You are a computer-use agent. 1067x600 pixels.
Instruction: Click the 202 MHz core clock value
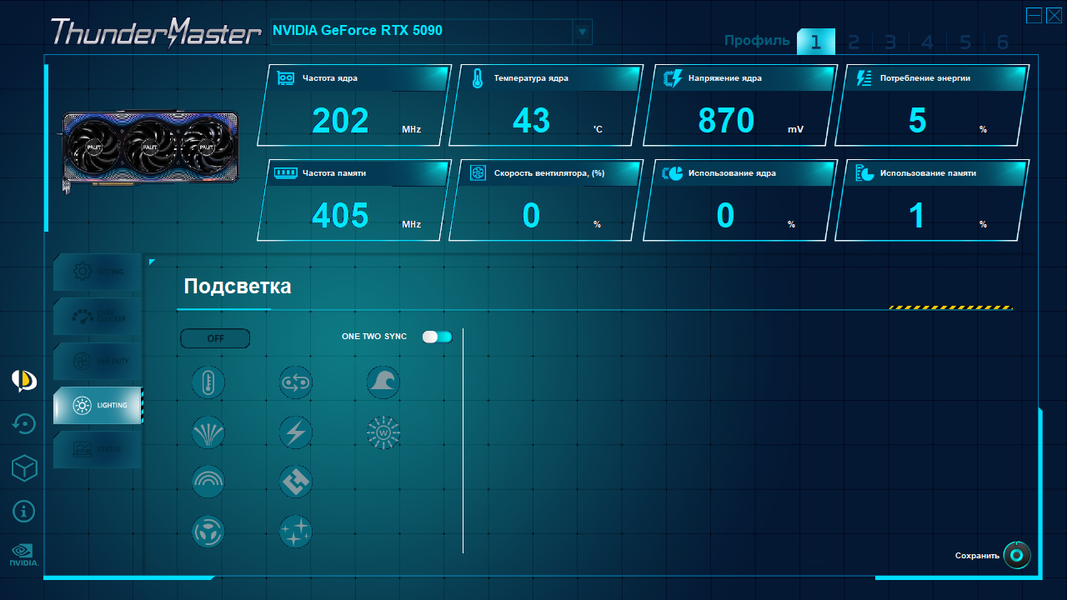(340, 121)
